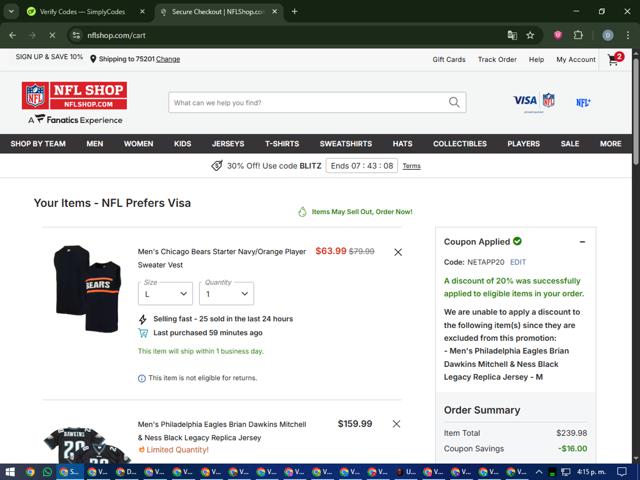The width and height of the screenshot is (640, 480).
Task: Open the browser extensions puzzle icon
Action: click(x=578, y=35)
